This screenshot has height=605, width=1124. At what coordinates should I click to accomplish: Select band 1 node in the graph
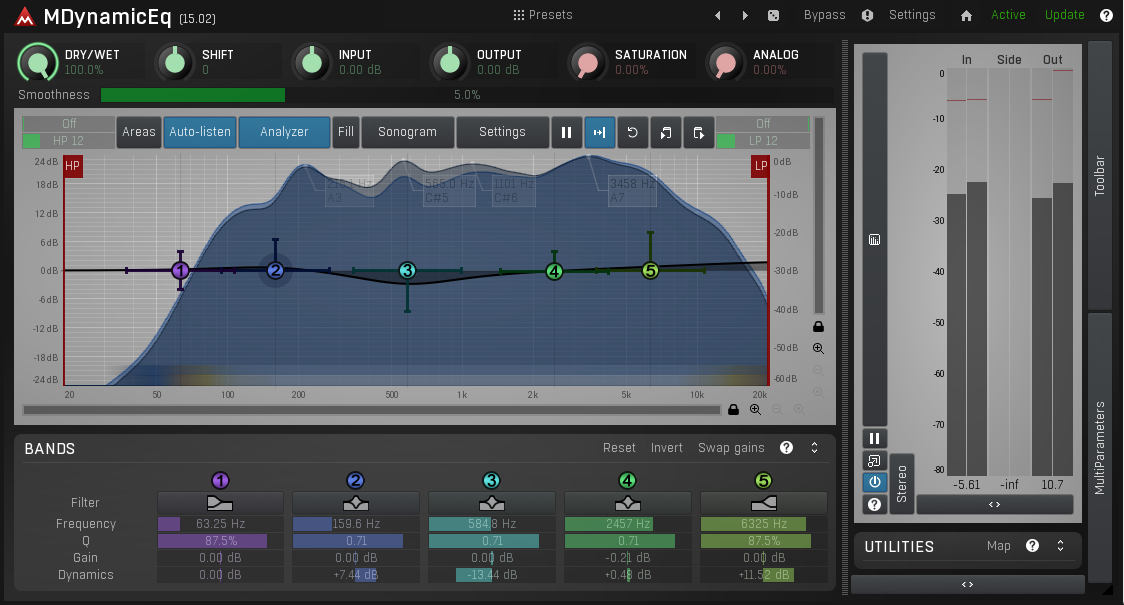[181, 270]
